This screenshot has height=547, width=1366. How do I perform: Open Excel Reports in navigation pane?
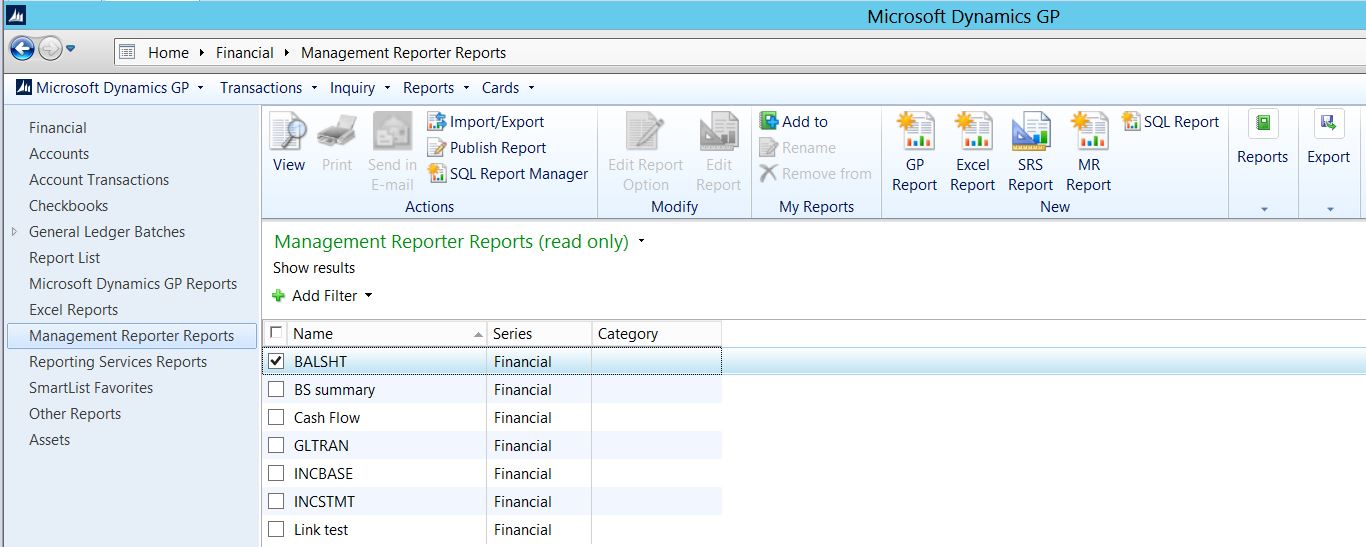click(73, 309)
